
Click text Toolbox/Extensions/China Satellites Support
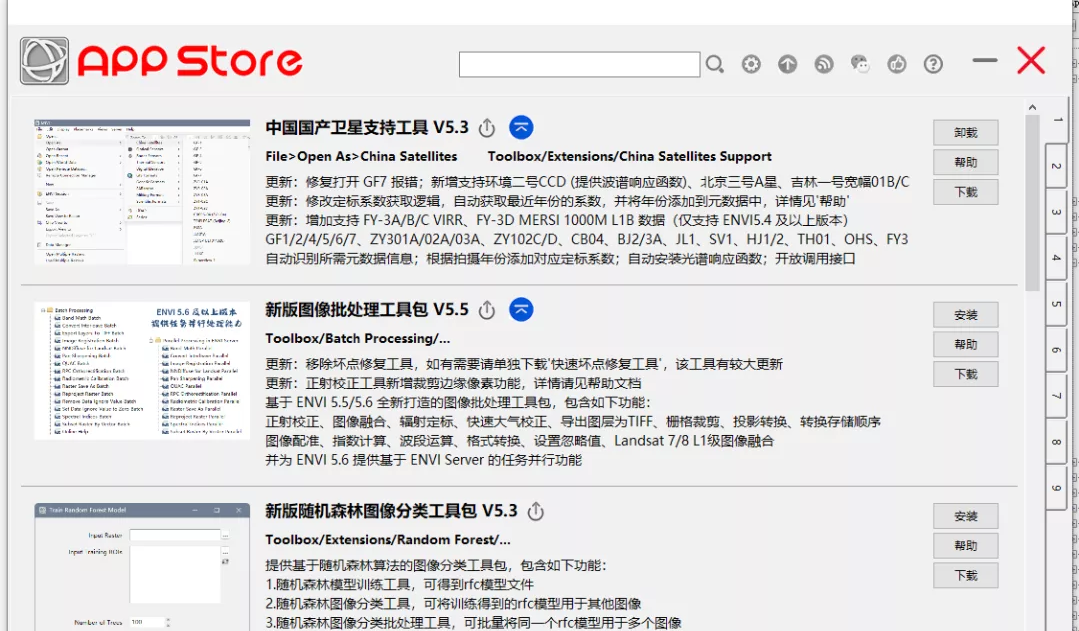[630, 157]
